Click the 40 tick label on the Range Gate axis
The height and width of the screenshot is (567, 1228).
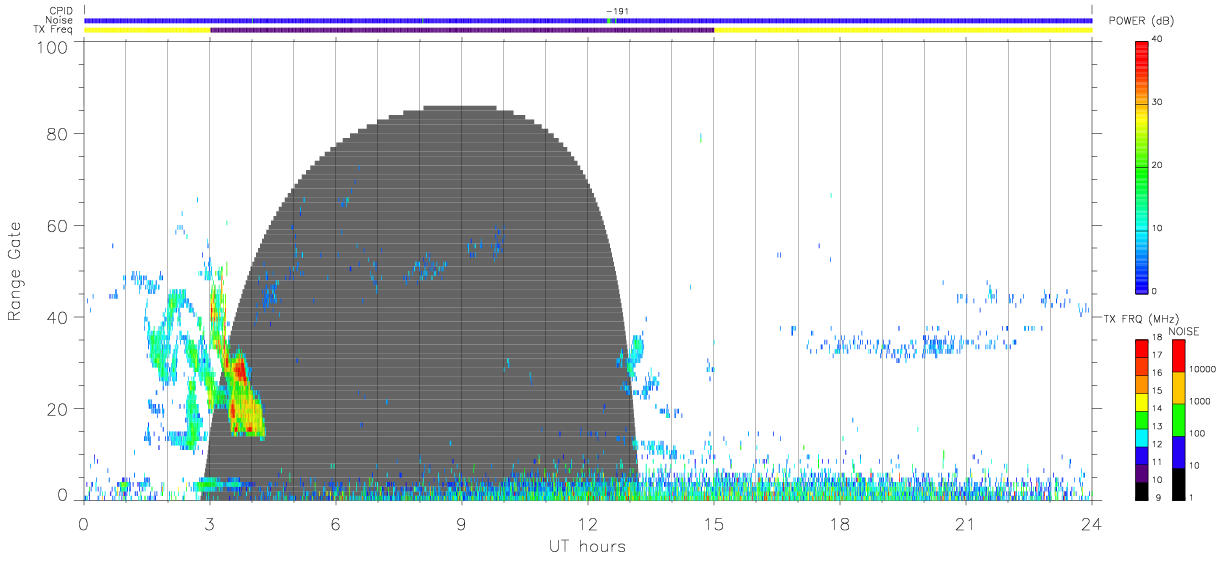coord(59,317)
